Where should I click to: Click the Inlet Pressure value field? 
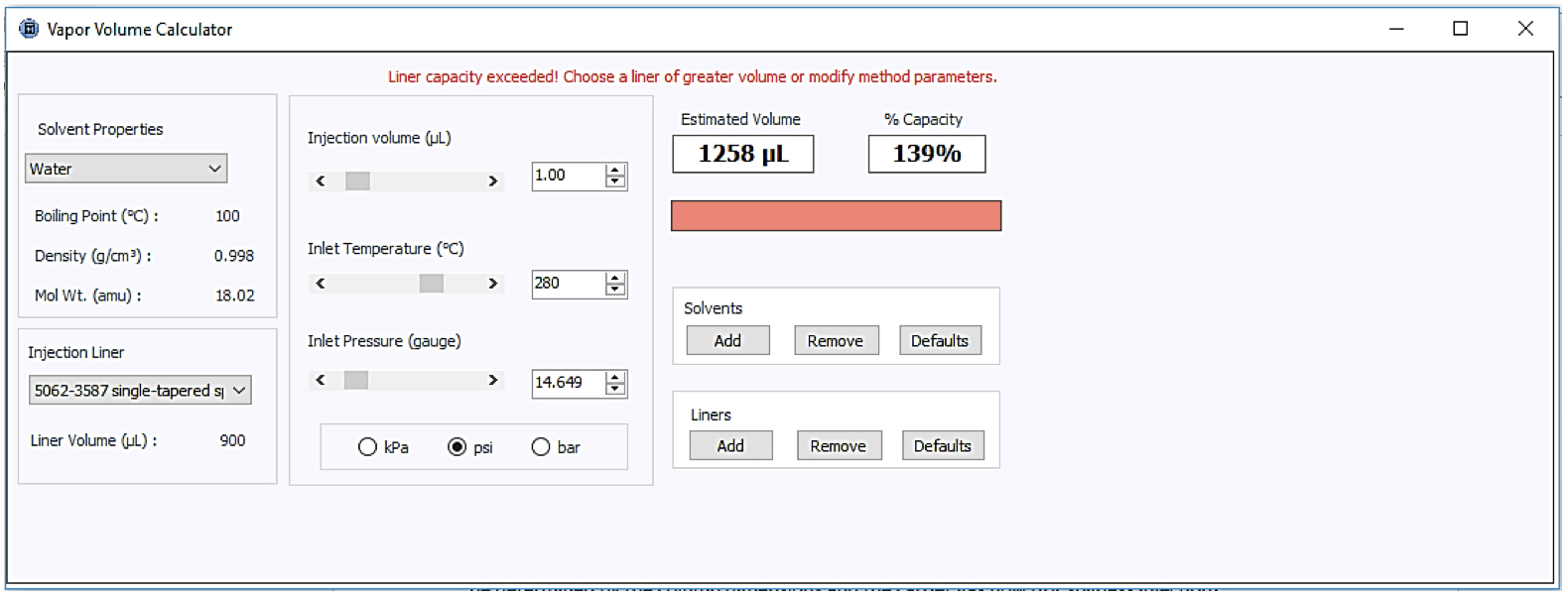coord(567,383)
